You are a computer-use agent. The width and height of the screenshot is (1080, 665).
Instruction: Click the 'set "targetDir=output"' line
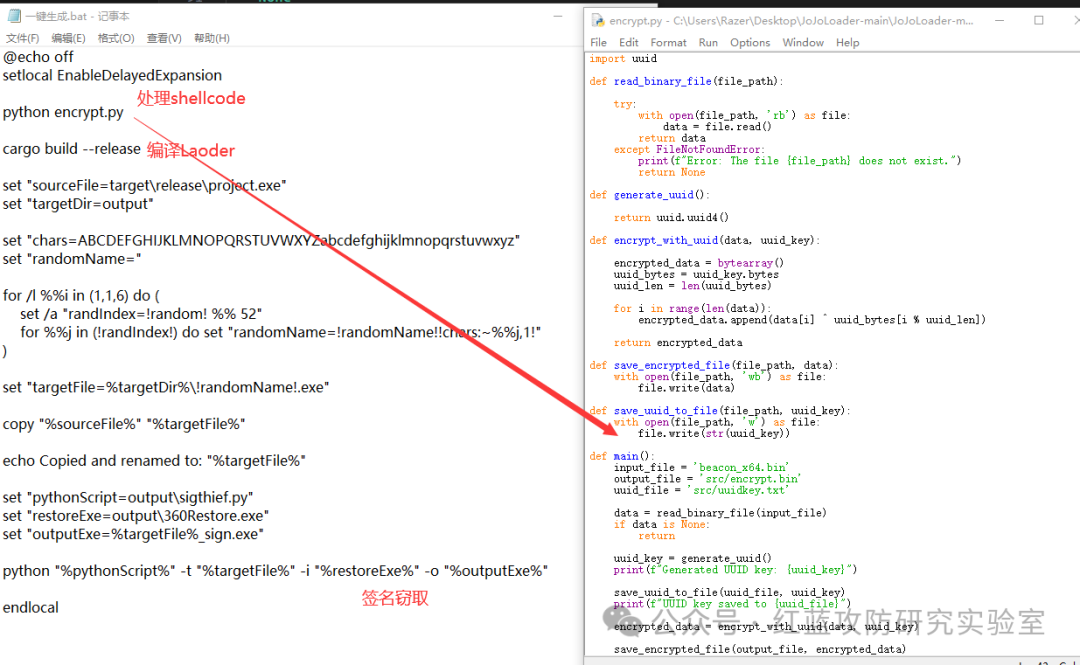pos(79,204)
